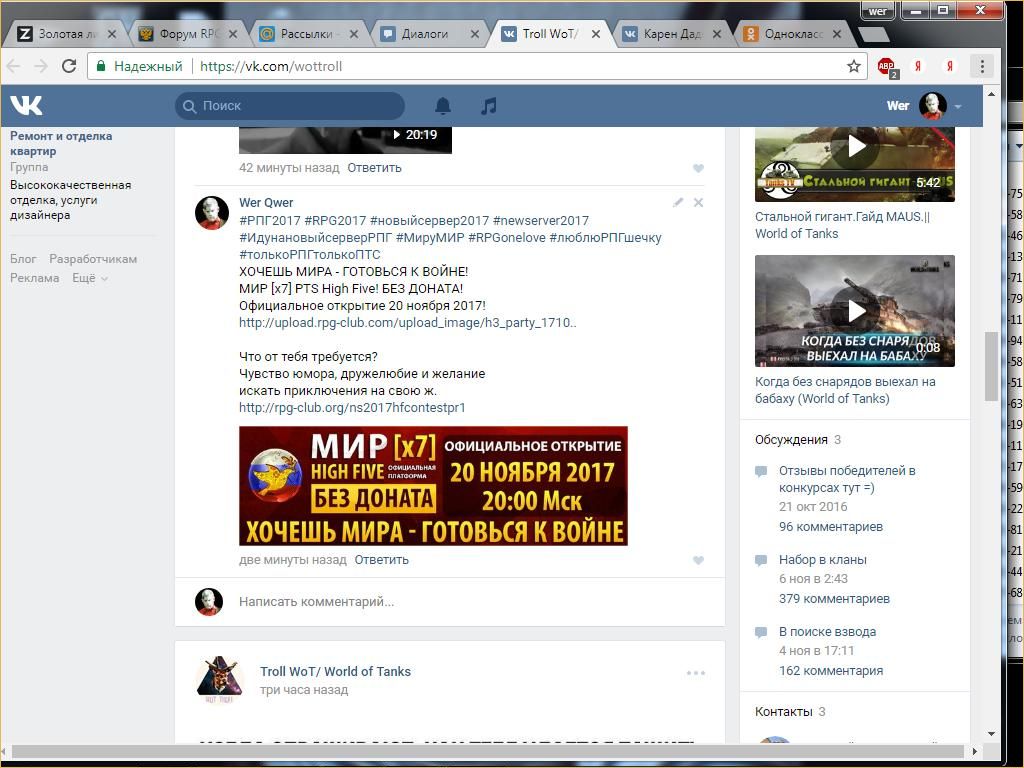Open the Контакты section
The width and height of the screenshot is (1024, 768).
(784, 712)
